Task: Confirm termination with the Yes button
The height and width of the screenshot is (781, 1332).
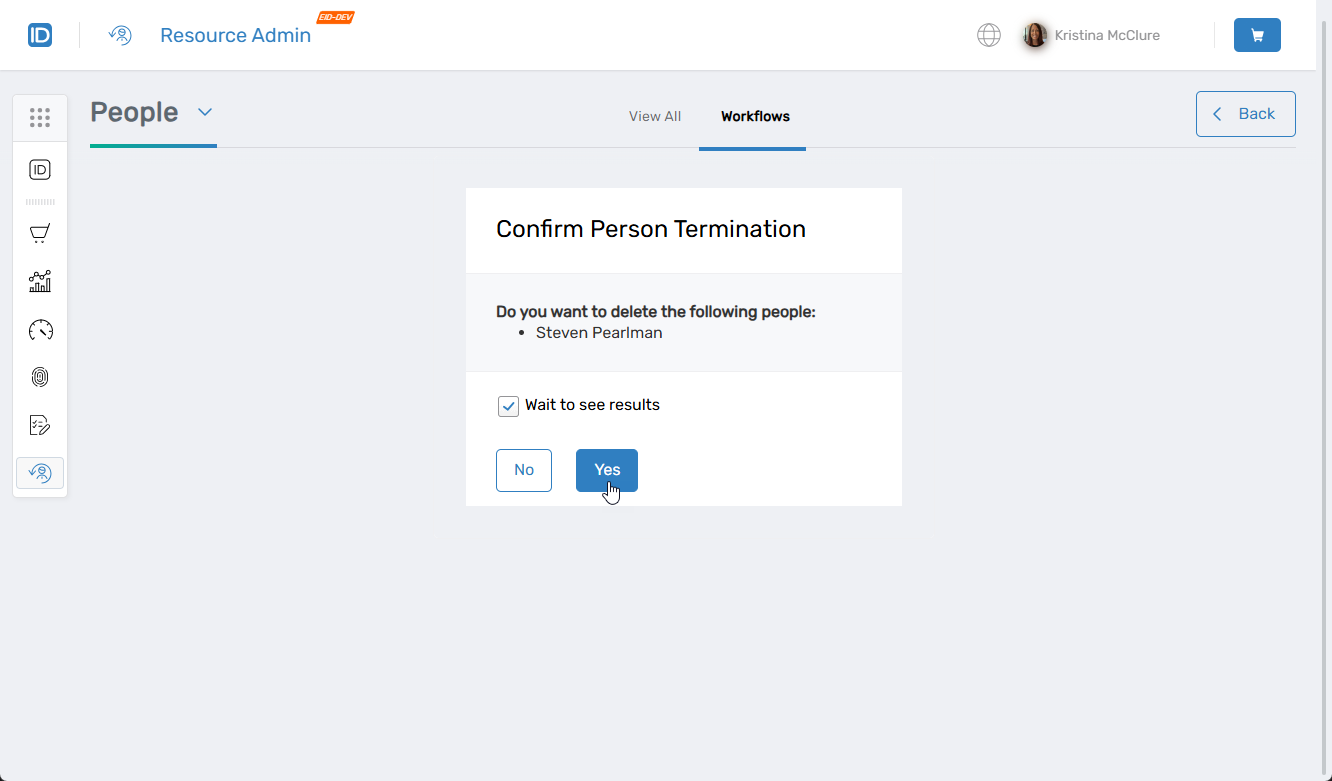Action: (606, 470)
